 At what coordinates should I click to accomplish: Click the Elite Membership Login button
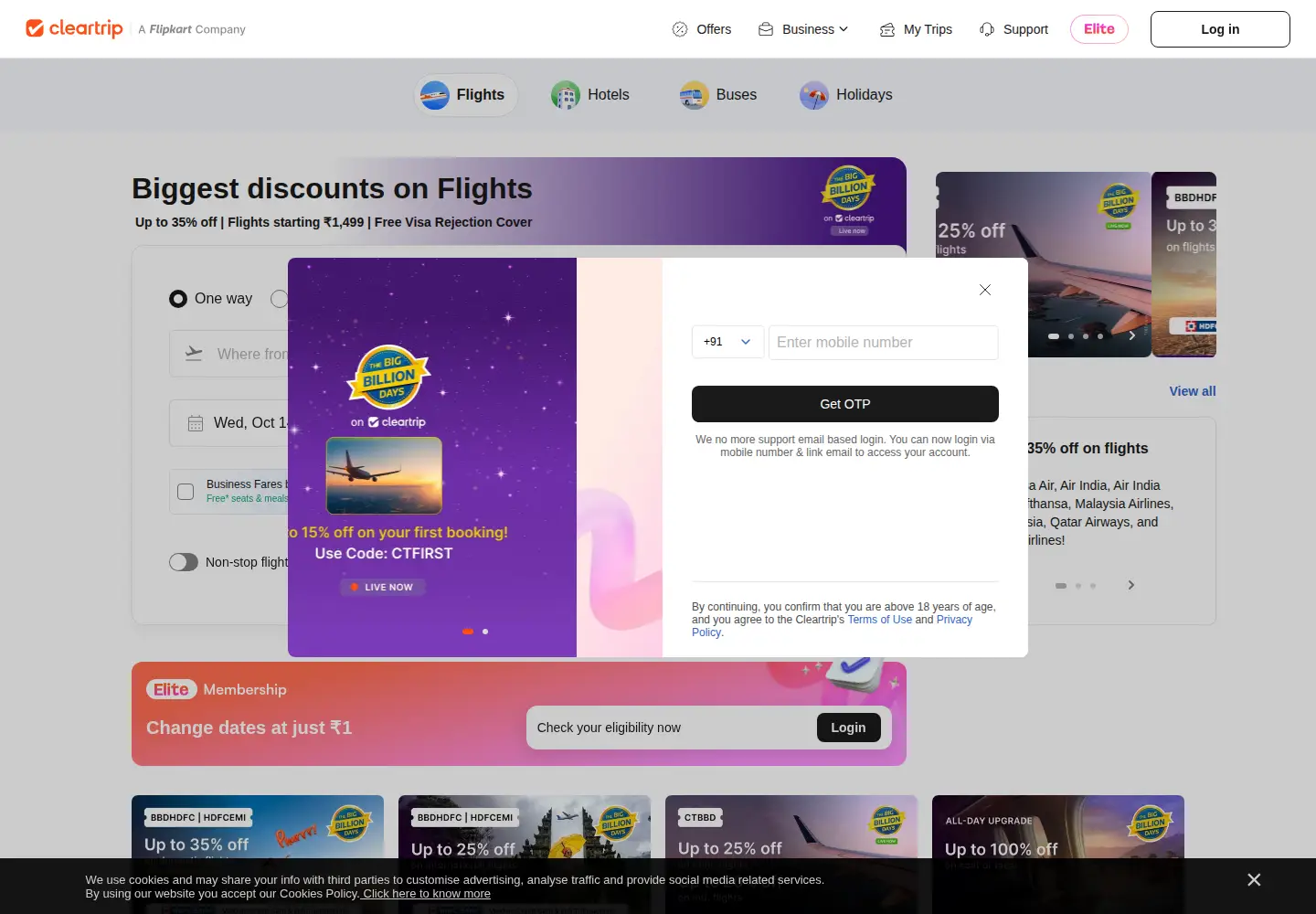click(x=848, y=728)
